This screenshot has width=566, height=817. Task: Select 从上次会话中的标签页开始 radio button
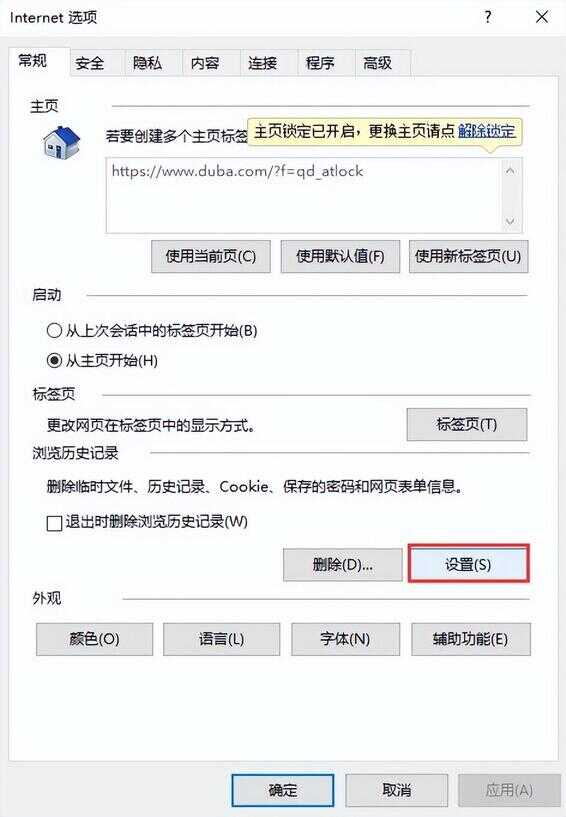click(x=54, y=330)
